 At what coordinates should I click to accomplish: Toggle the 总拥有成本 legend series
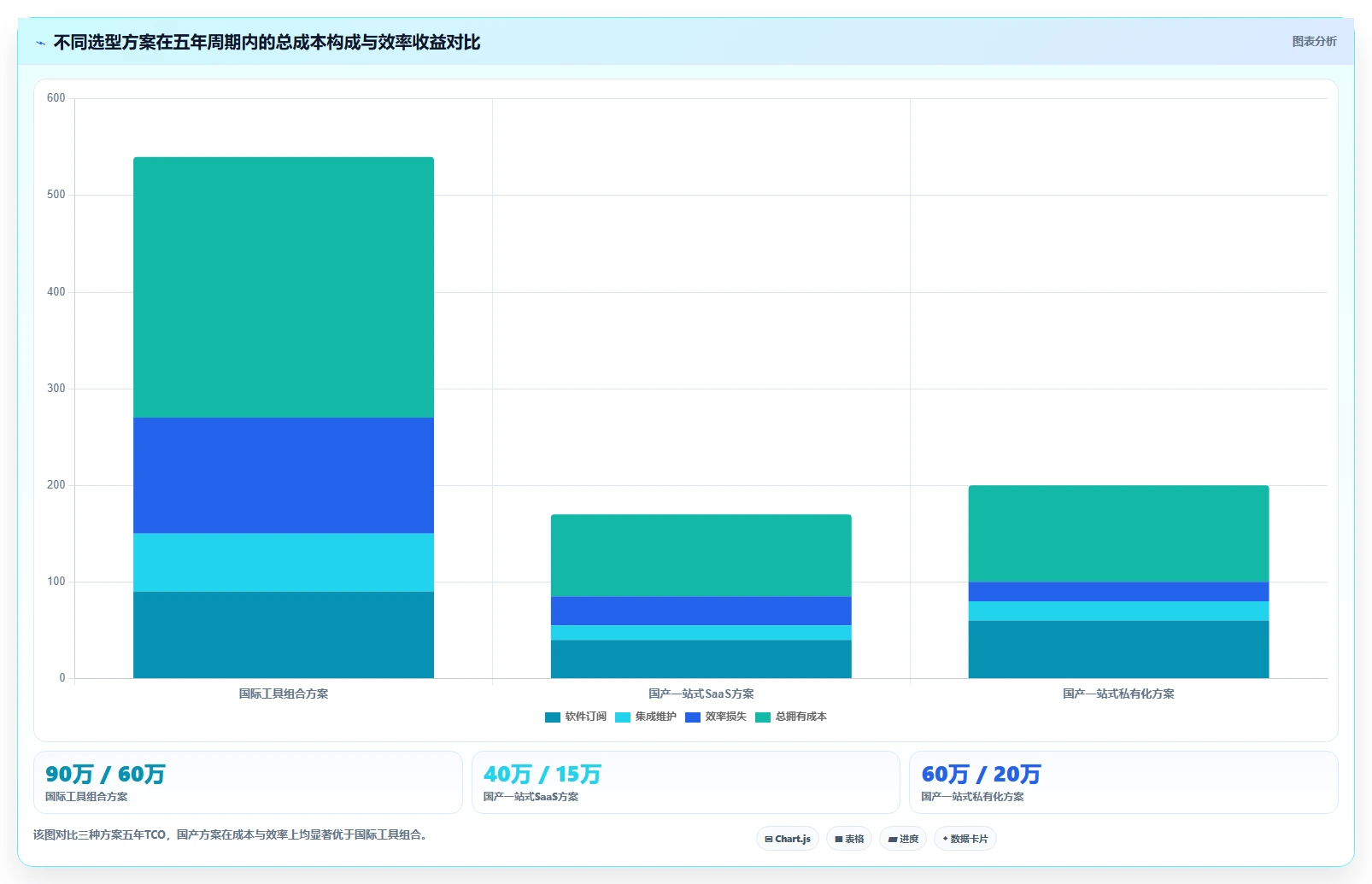click(x=791, y=717)
